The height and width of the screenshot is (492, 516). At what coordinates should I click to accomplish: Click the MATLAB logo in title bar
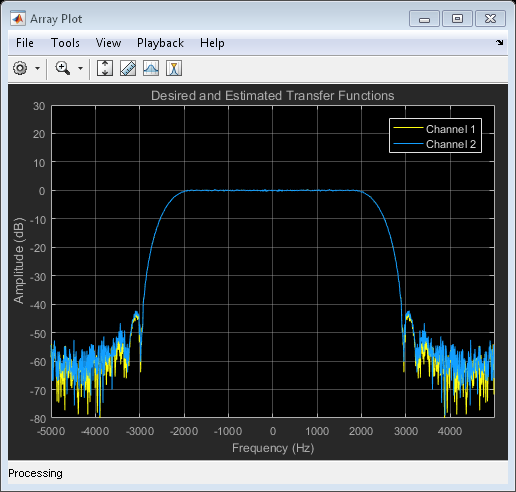click(18, 19)
